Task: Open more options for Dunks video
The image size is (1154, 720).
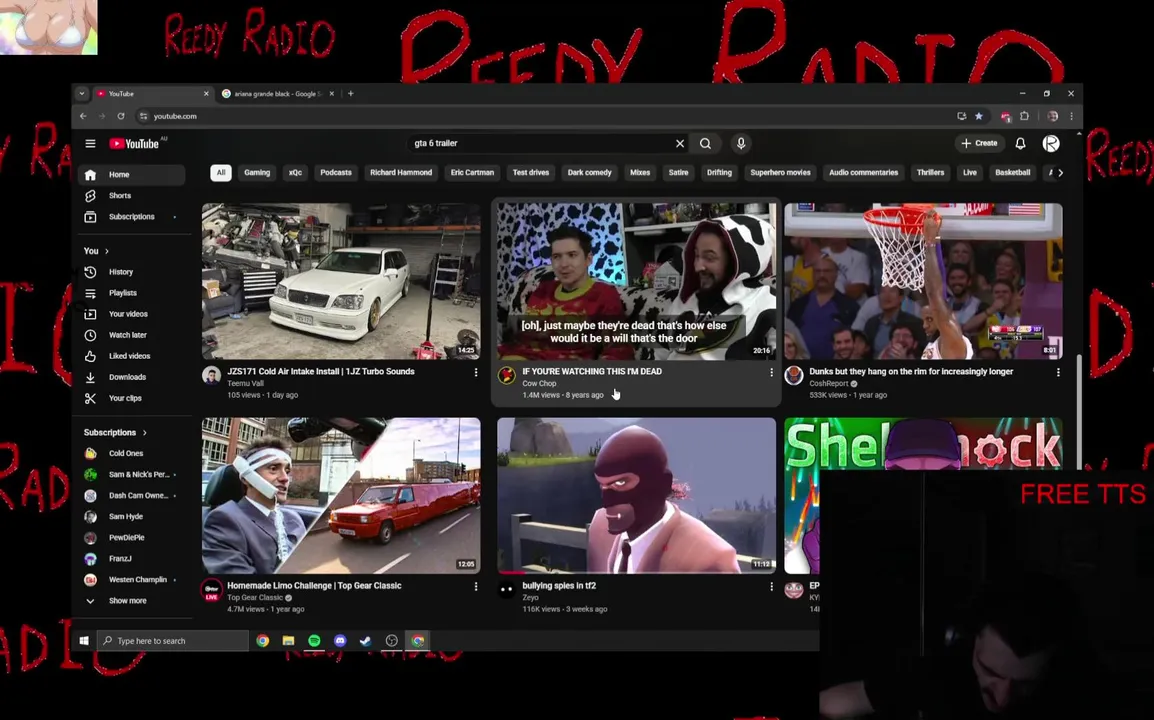Action: (1058, 373)
